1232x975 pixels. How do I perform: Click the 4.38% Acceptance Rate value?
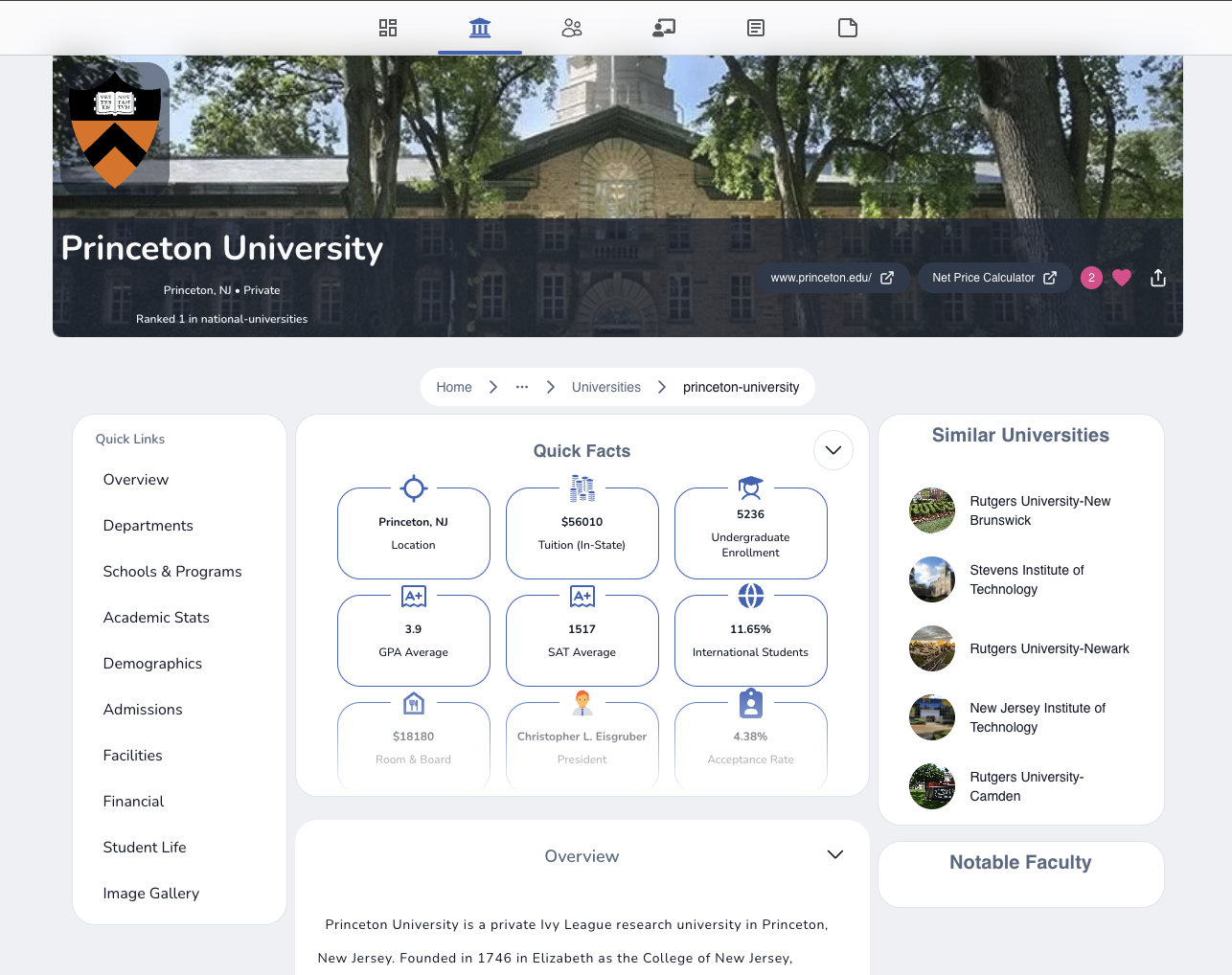[x=751, y=737]
